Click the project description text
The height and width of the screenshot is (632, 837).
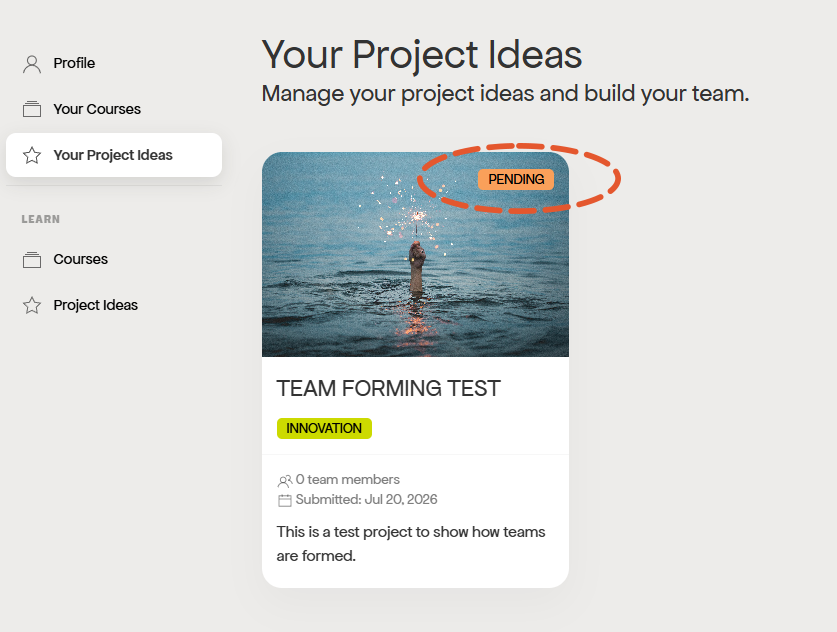tap(410, 543)
